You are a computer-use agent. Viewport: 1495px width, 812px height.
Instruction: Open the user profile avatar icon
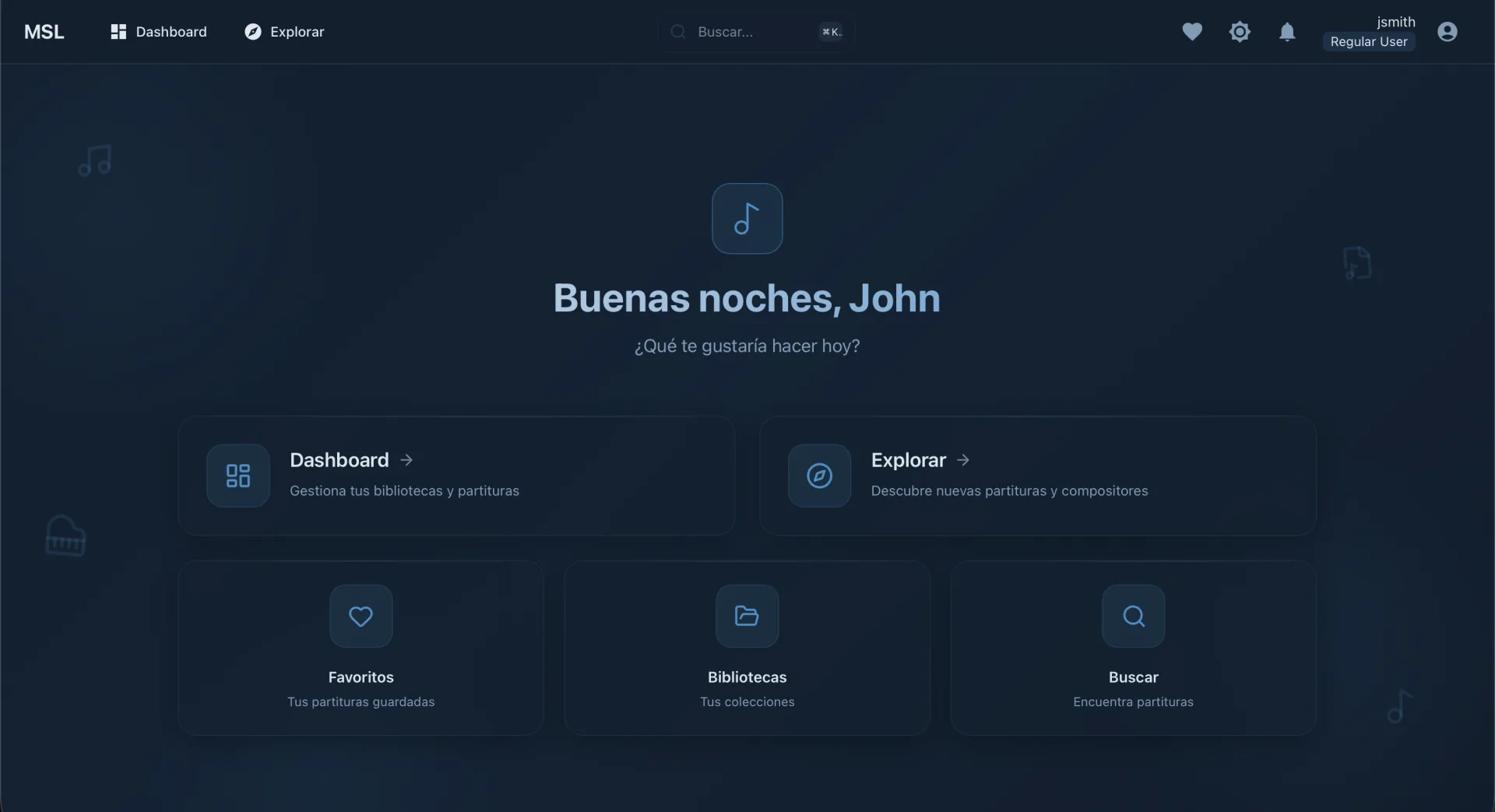1448,32
